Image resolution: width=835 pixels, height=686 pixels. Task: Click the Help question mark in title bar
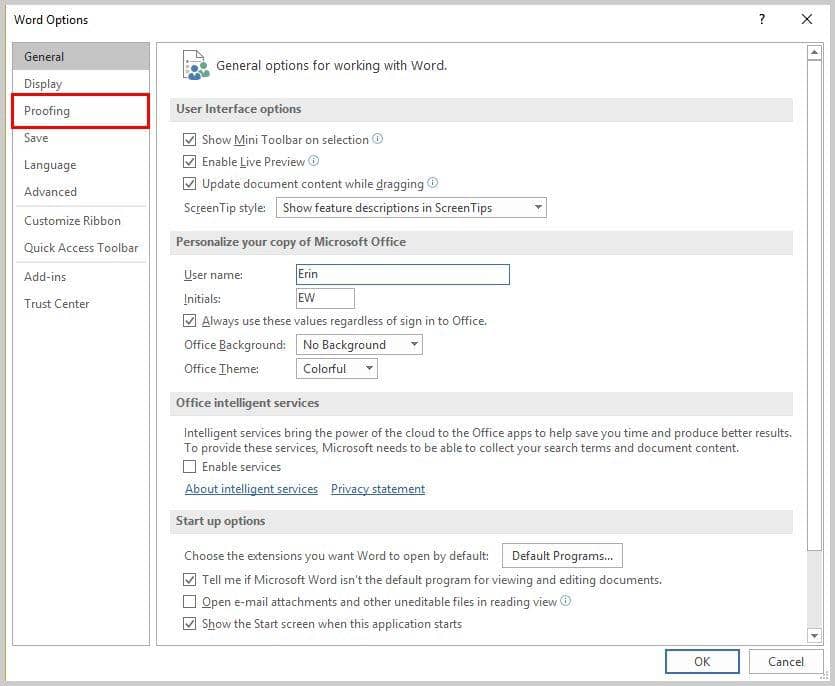tap(762, 19)
